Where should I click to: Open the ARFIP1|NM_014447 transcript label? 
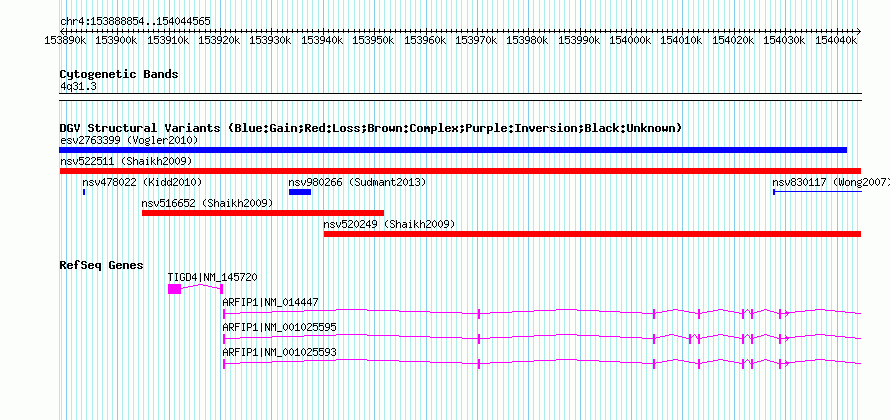coord(270,302)
